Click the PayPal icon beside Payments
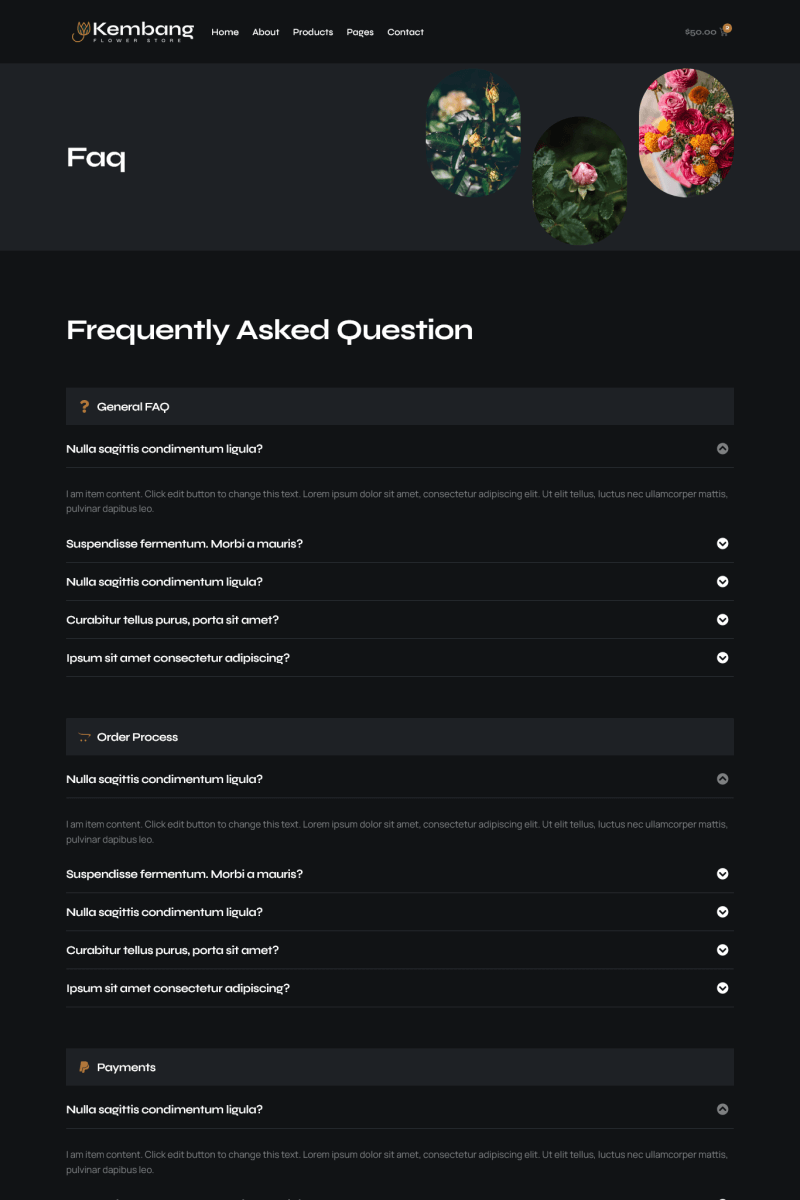The height and width of the screenshot is (1200, 800). (84, 1067)
